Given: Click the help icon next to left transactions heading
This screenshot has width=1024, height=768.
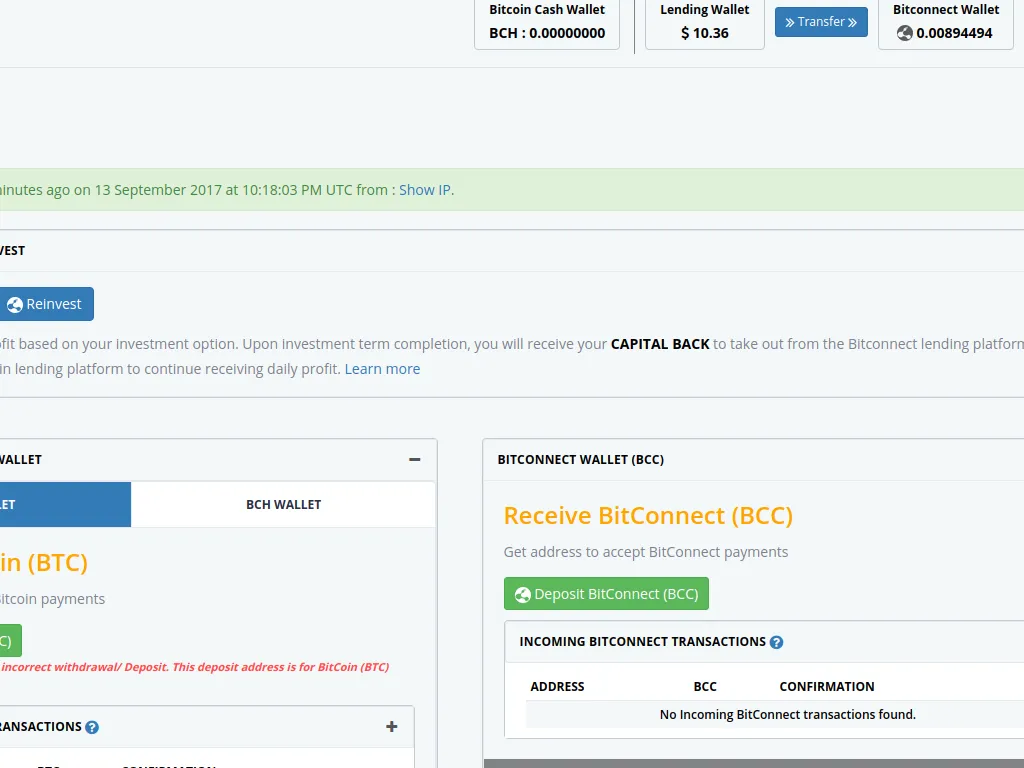Looking at the screenshot, I should coord(92,728).
